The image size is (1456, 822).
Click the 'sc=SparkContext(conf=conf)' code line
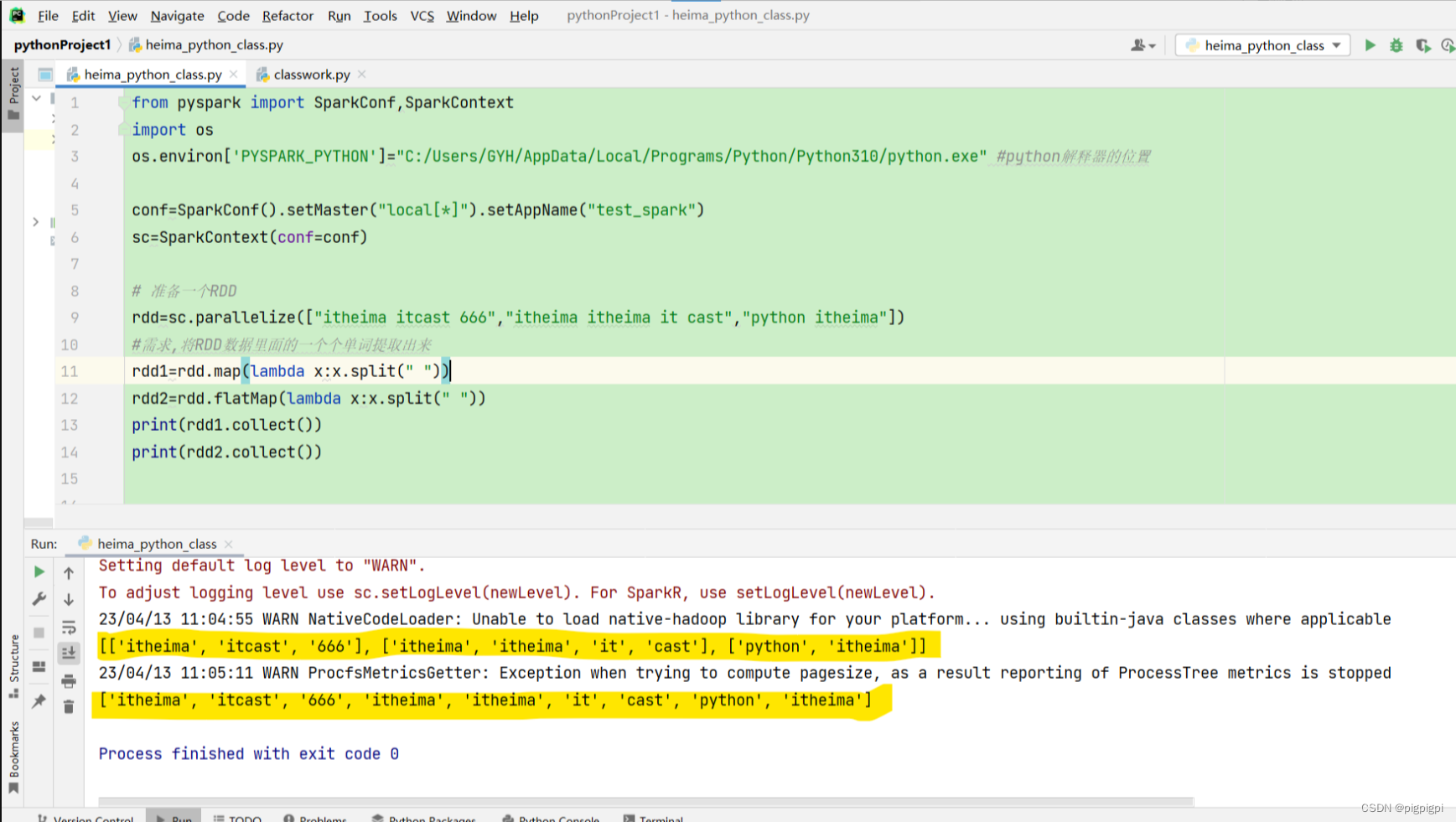pyautogui.click(x=250, y=237)
